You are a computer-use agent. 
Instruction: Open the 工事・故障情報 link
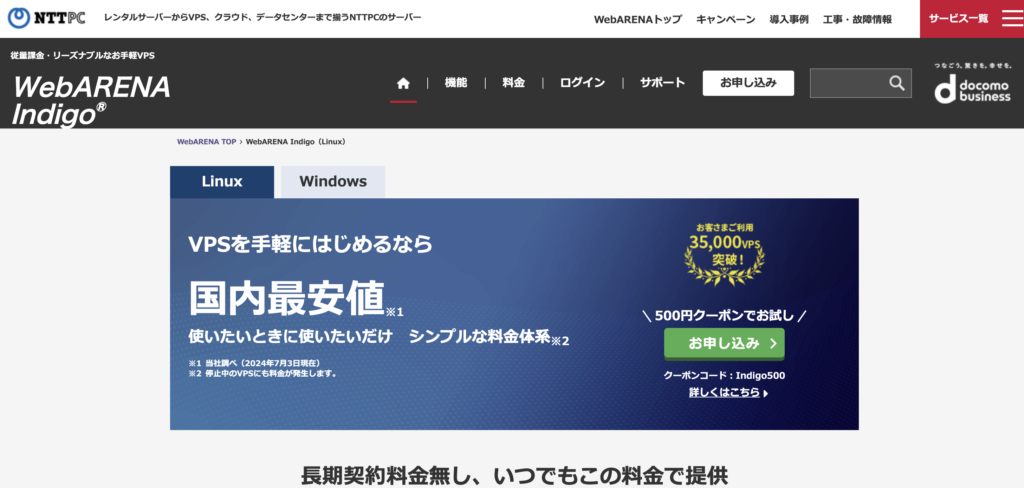tap(857, 20)
